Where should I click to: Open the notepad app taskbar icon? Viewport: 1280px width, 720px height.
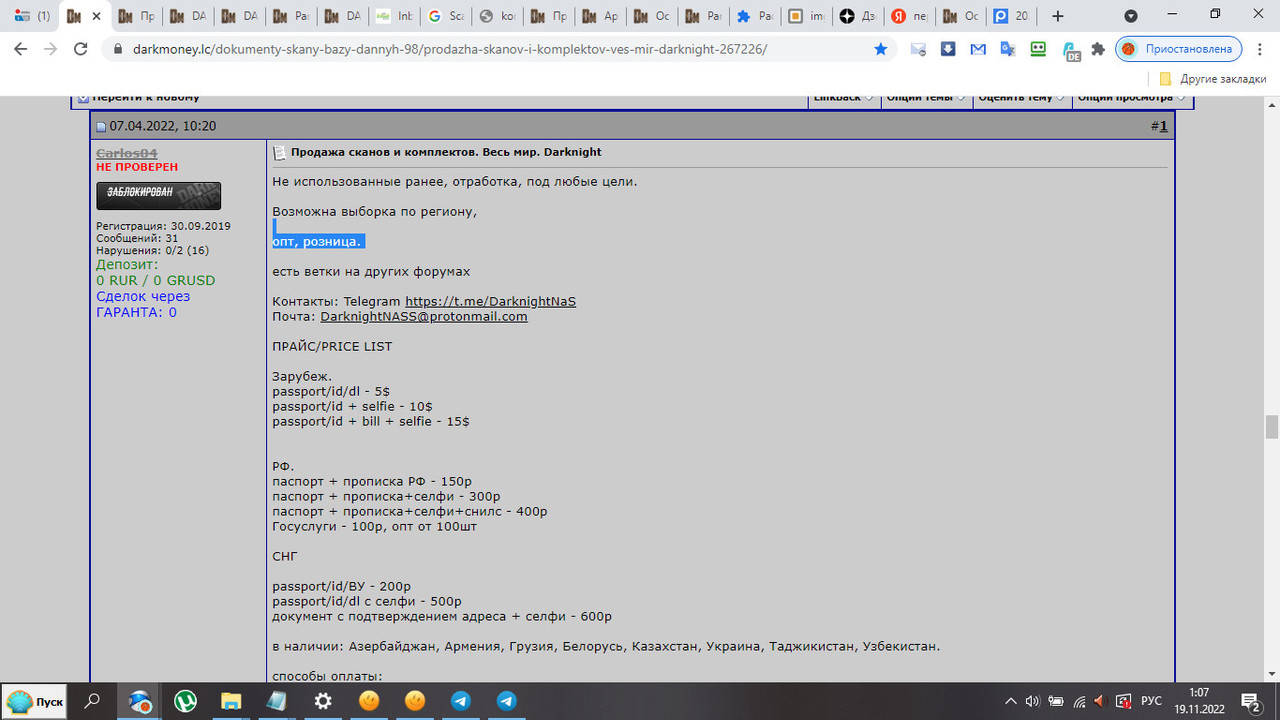point(277,701)
